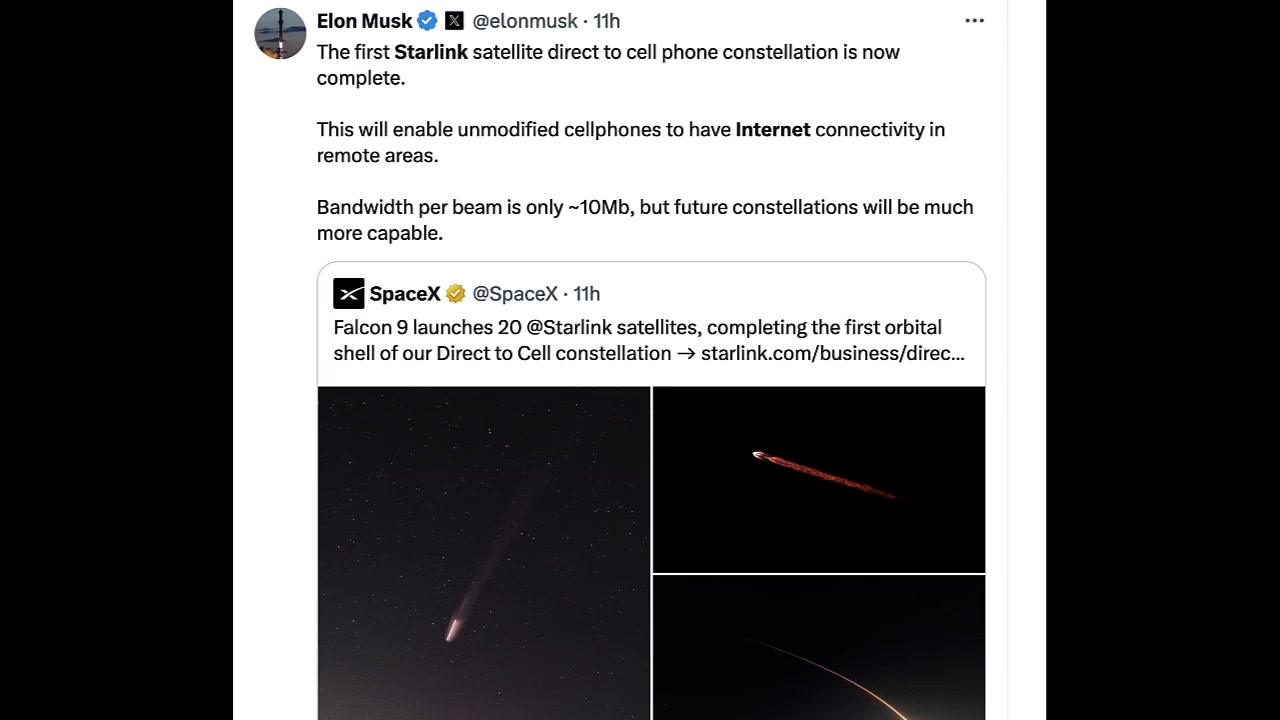The image size is (1280, 720).
Task: Click the blue verified badge beside Elon Musk
Action: point(427,21)
